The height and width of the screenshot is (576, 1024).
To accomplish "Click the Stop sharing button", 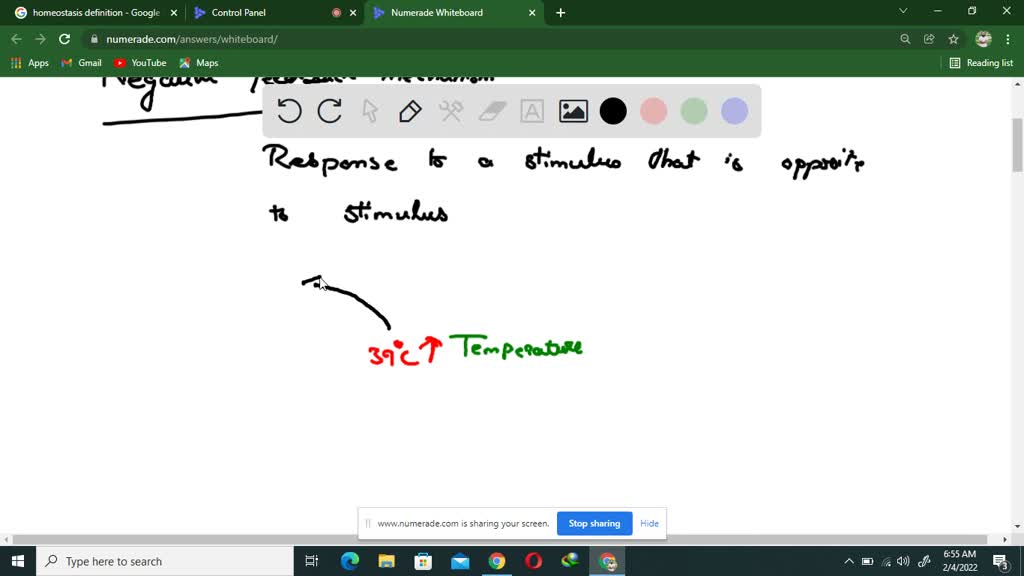I will coord(594,523).
